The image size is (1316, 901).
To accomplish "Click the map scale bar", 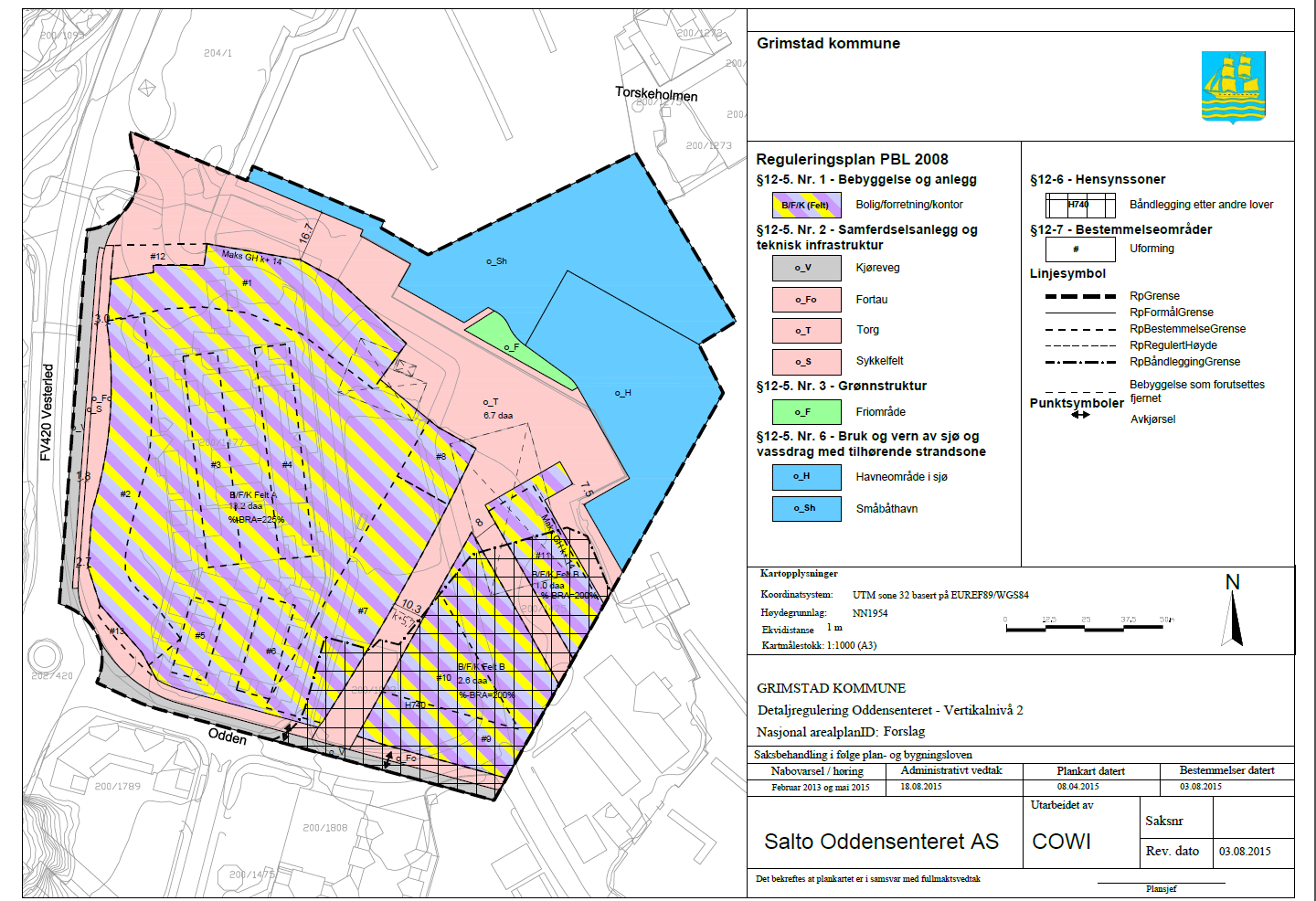I will point(1088,625).
